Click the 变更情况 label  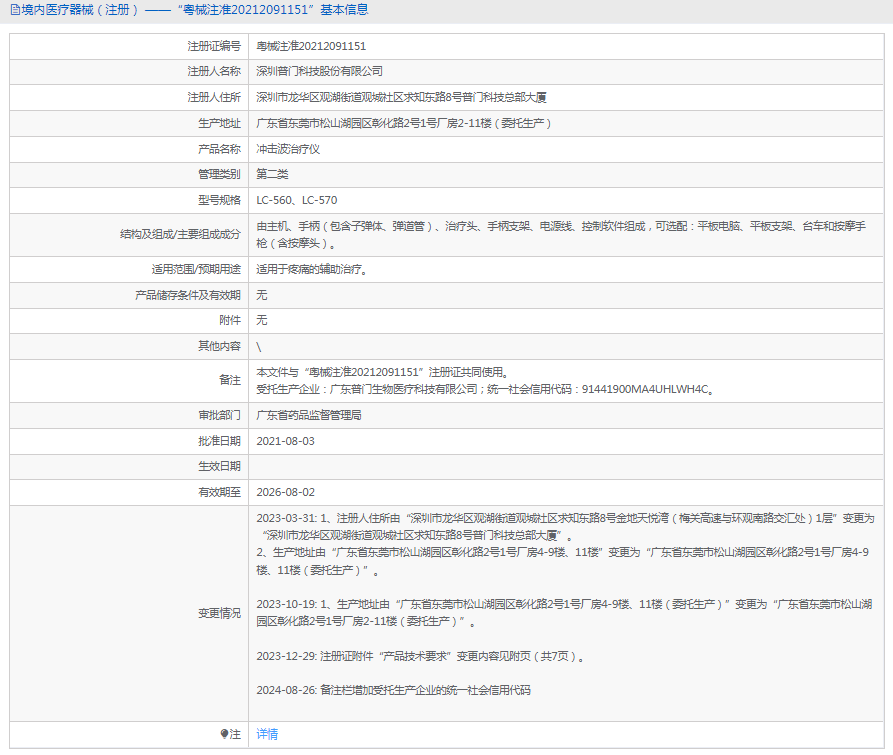pos(219,613)
